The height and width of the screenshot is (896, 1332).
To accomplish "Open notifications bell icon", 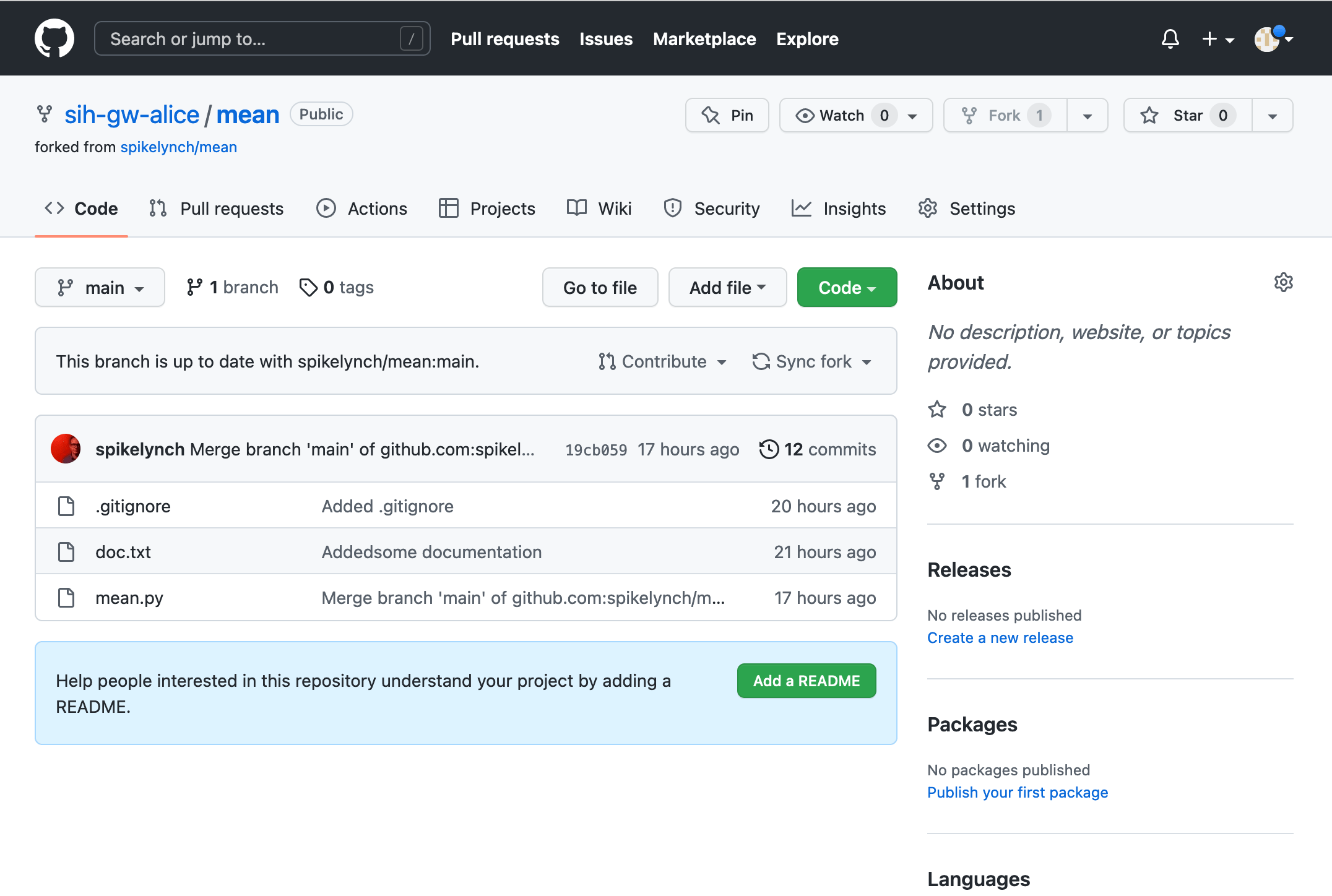I will pos(1170,39).
